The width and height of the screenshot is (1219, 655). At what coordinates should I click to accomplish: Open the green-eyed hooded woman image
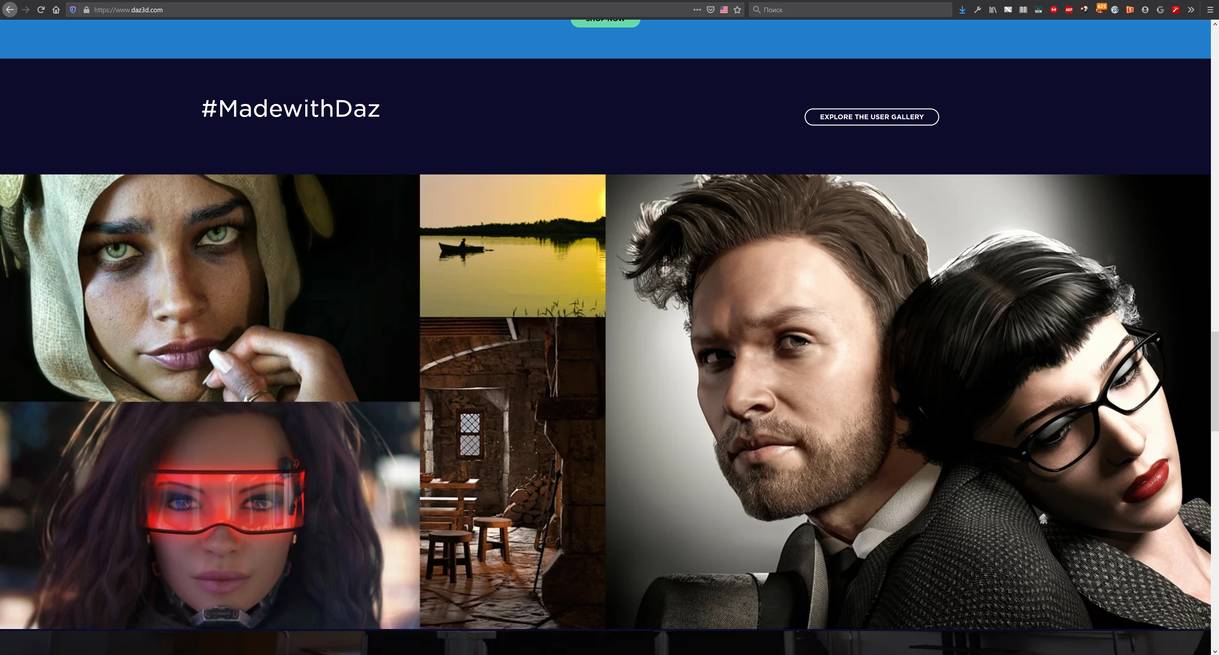(x=209, y=288)
